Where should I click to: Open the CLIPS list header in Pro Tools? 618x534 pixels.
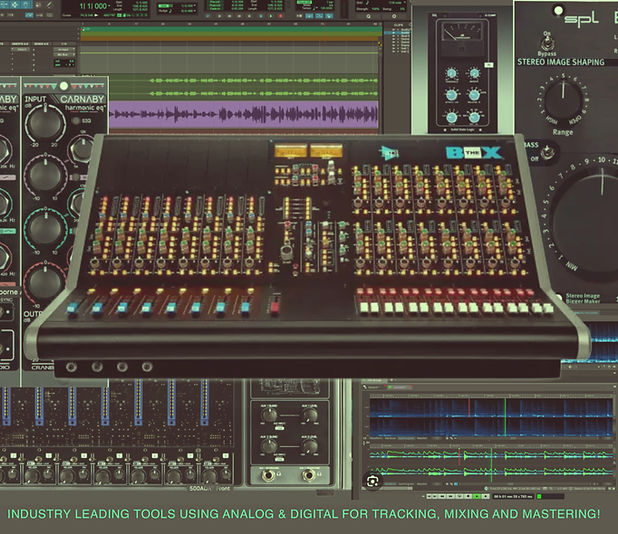398,24
